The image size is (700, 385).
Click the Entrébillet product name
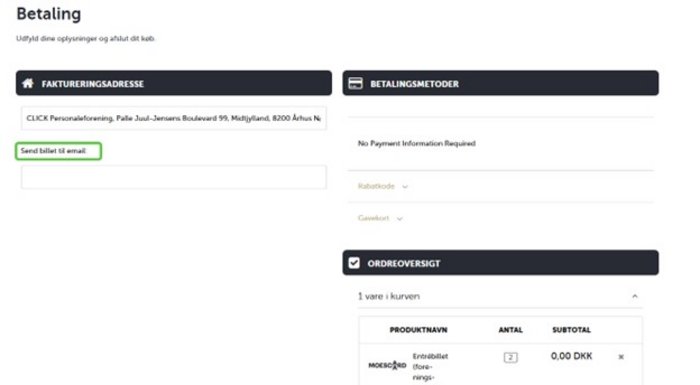(x=430, y=367)
